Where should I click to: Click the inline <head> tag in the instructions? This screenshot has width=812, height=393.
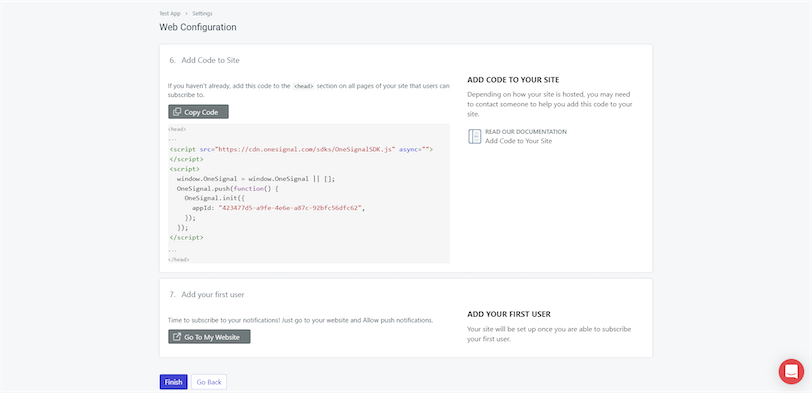coord(303,86)
